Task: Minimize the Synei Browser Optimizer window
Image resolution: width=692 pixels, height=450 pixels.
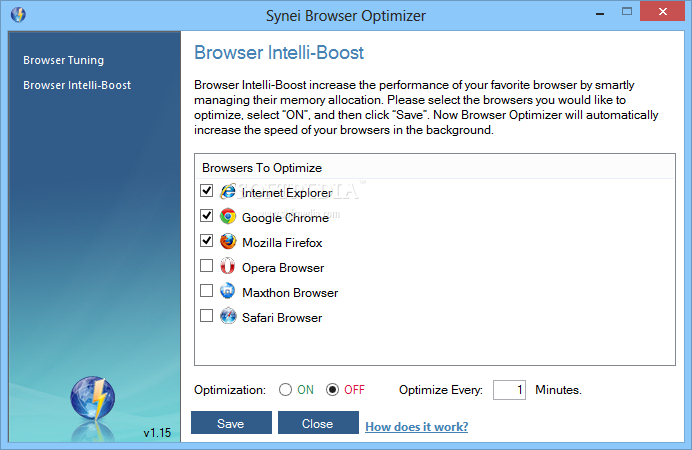Action: coord(600,14)
